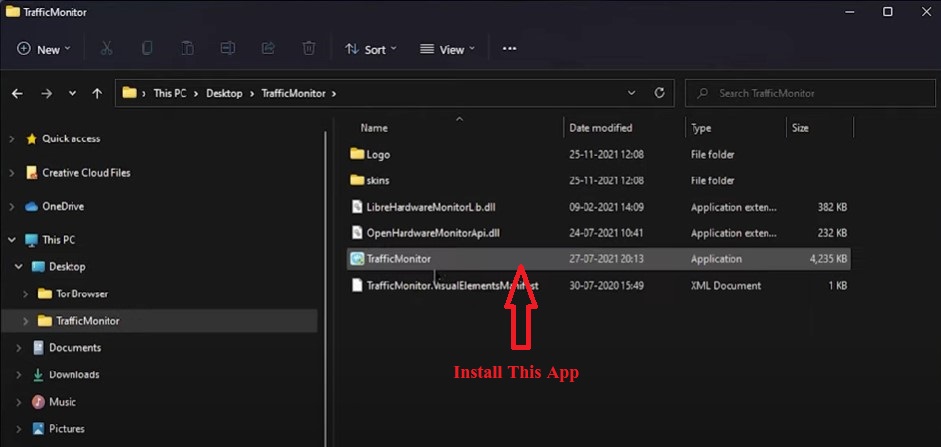The height and width of the screenshot is (447, 941).
Task: Click the navigation pane scrollbar
Action: click(x=325, y=288)
